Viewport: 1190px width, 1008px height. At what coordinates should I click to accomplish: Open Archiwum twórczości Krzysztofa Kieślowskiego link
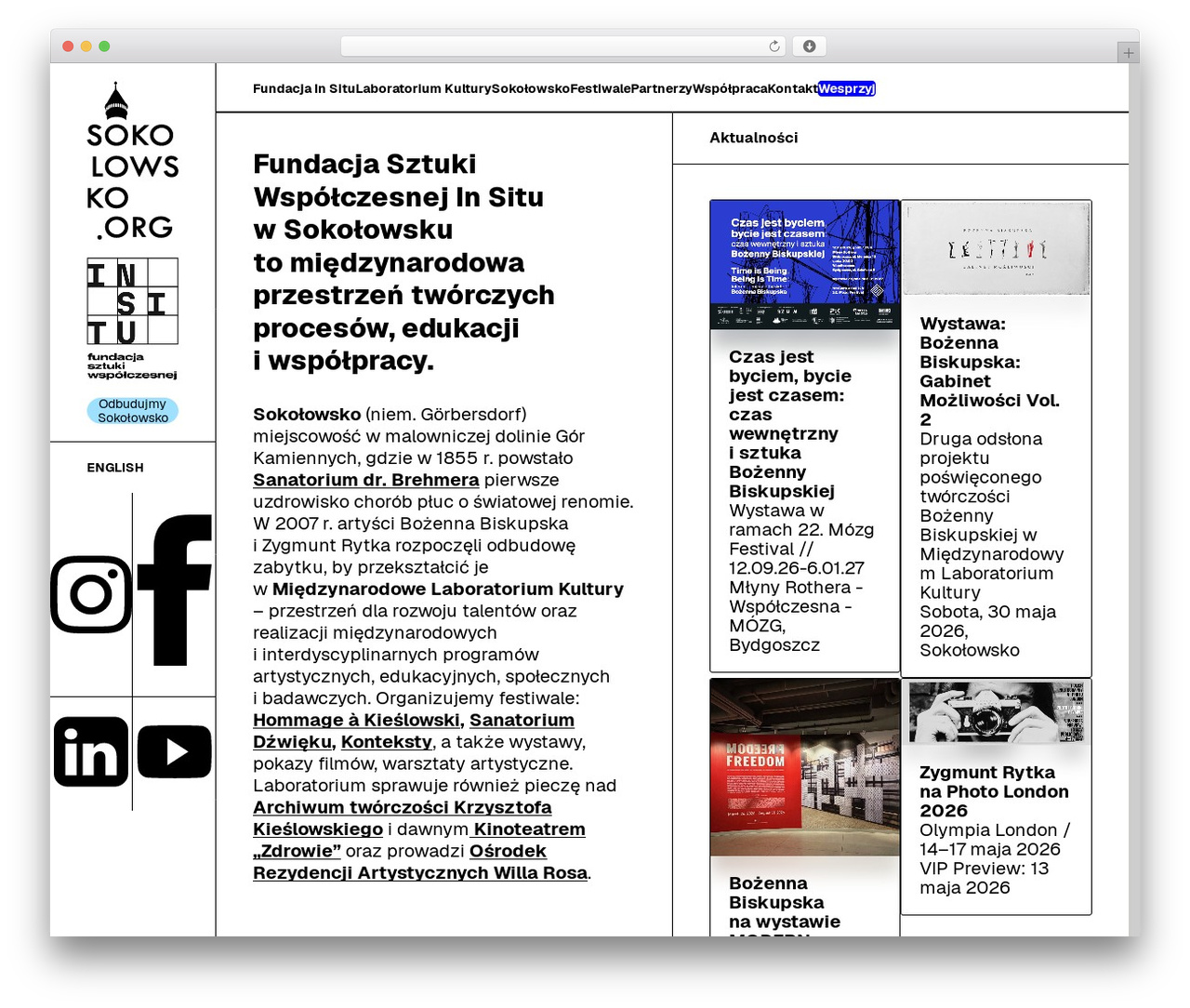[403, 818]
